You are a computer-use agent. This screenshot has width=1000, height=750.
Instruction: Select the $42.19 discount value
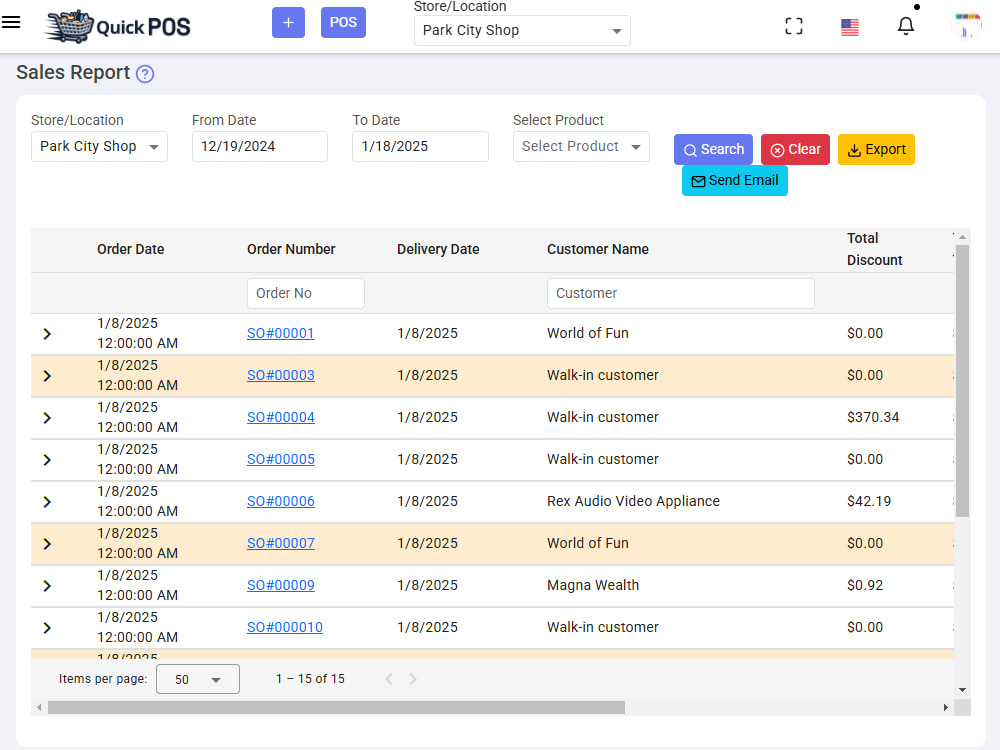tap(869, 502)
